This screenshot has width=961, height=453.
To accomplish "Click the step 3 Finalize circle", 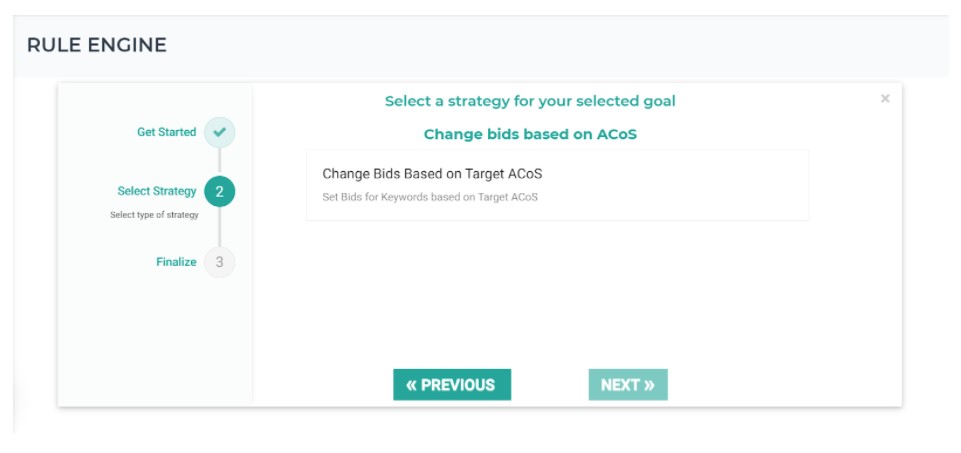I will click(219, 262).
